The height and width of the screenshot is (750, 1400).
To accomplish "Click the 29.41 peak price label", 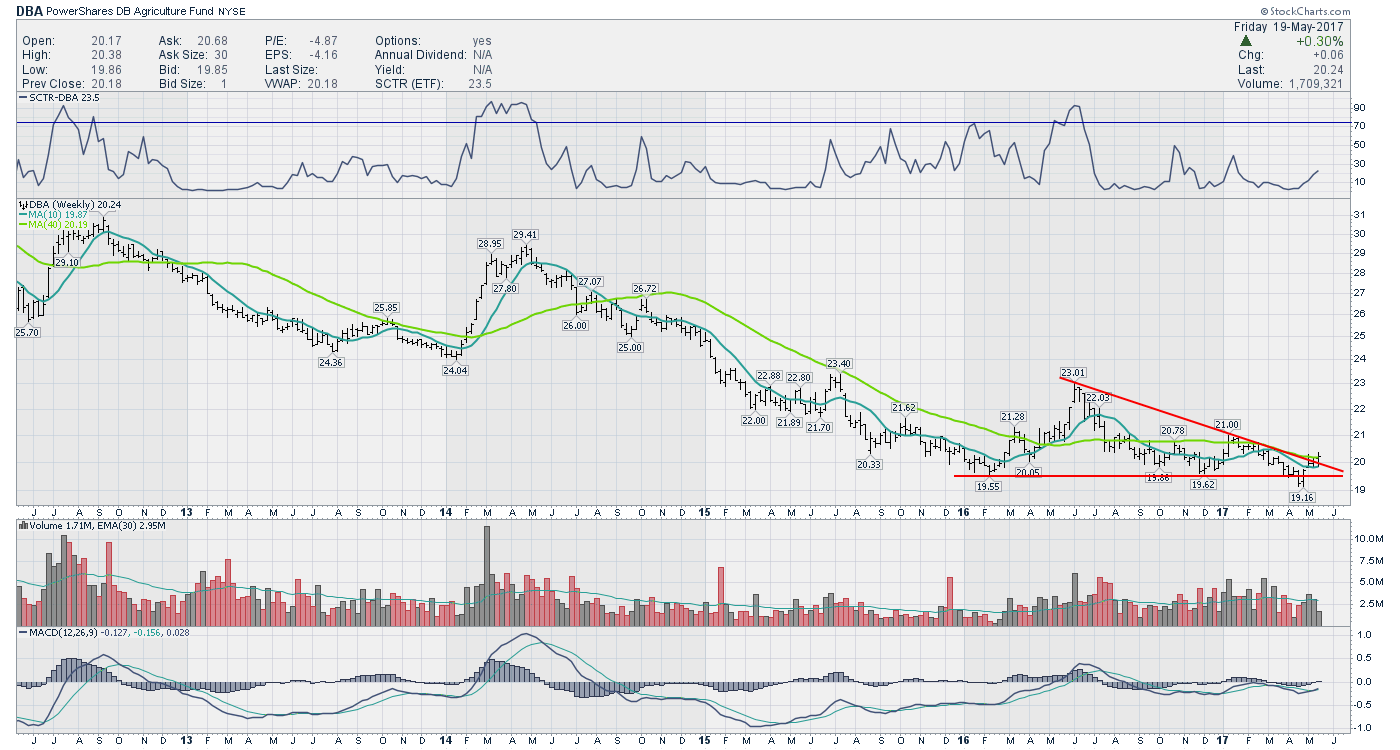I will pos(525,235).
